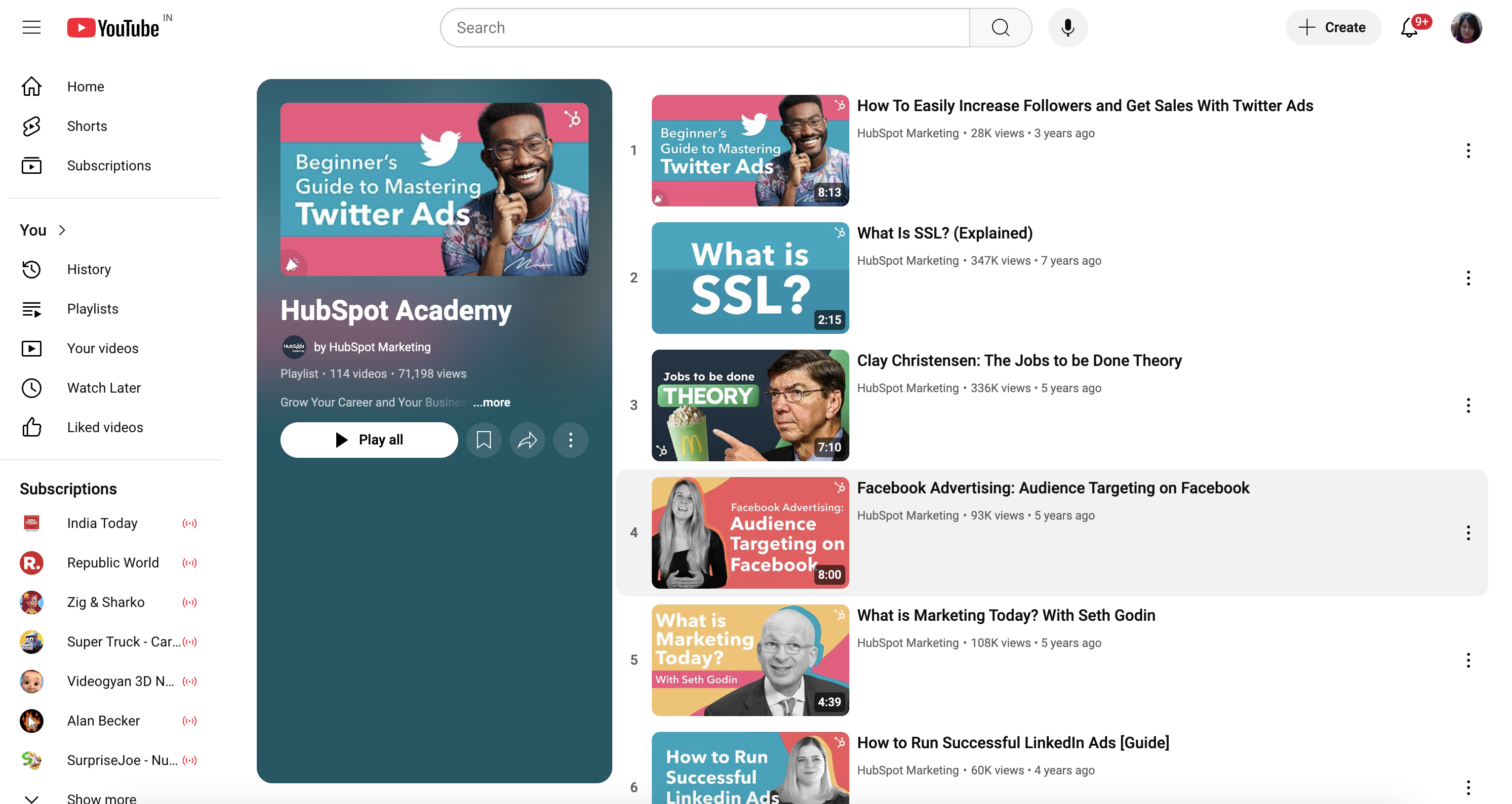Click the YouTube logo

coord(113,28)
